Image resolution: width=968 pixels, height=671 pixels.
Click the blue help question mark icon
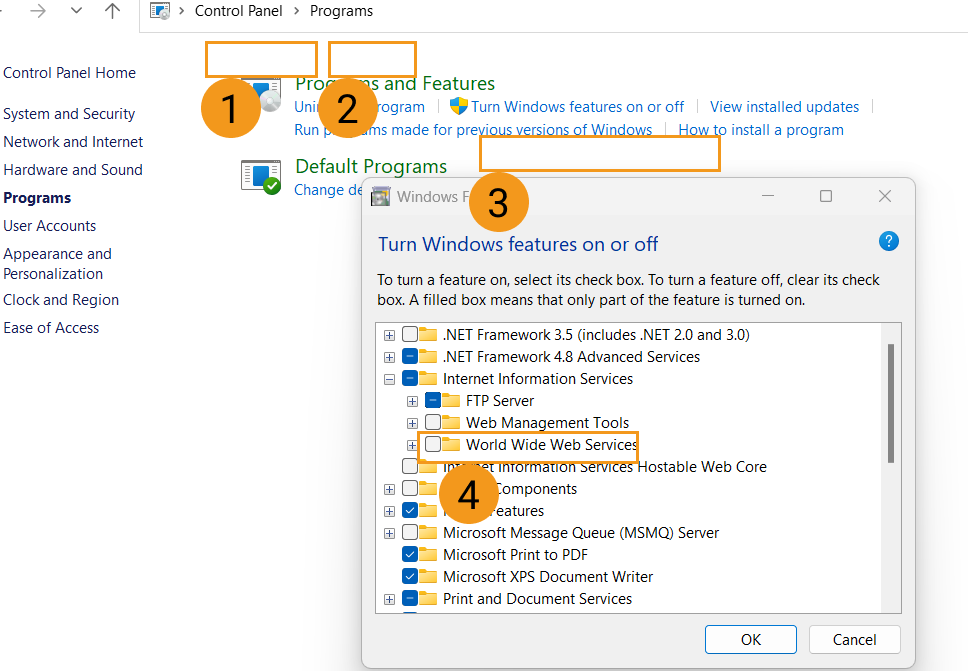888,241
